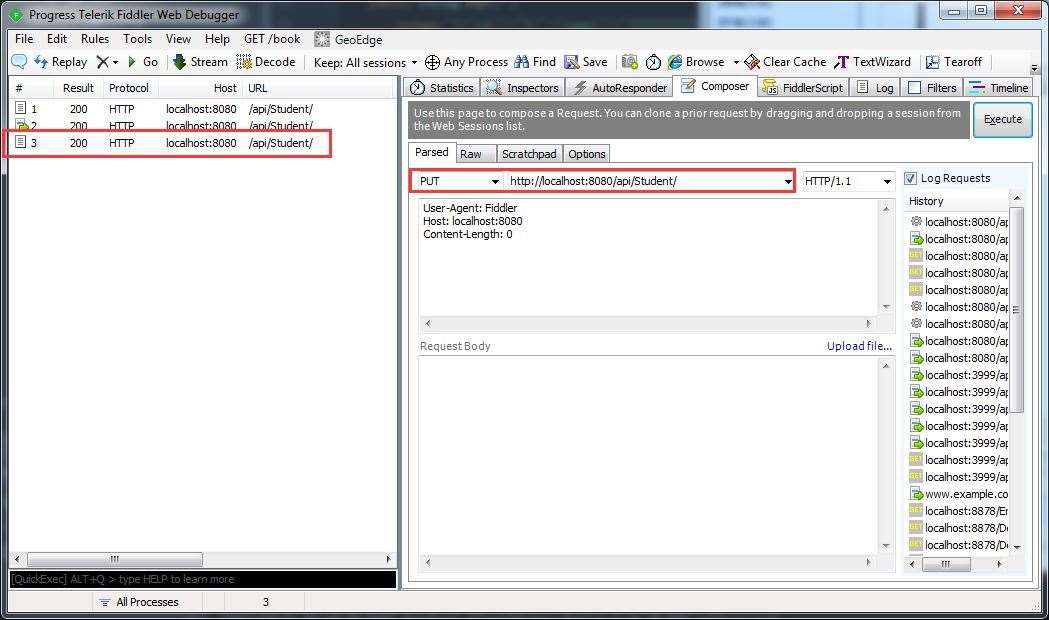This screenshot has width=1049, height=620.
Task: Click the comment balloon toolbar icon
Action: tap(19, 62)
